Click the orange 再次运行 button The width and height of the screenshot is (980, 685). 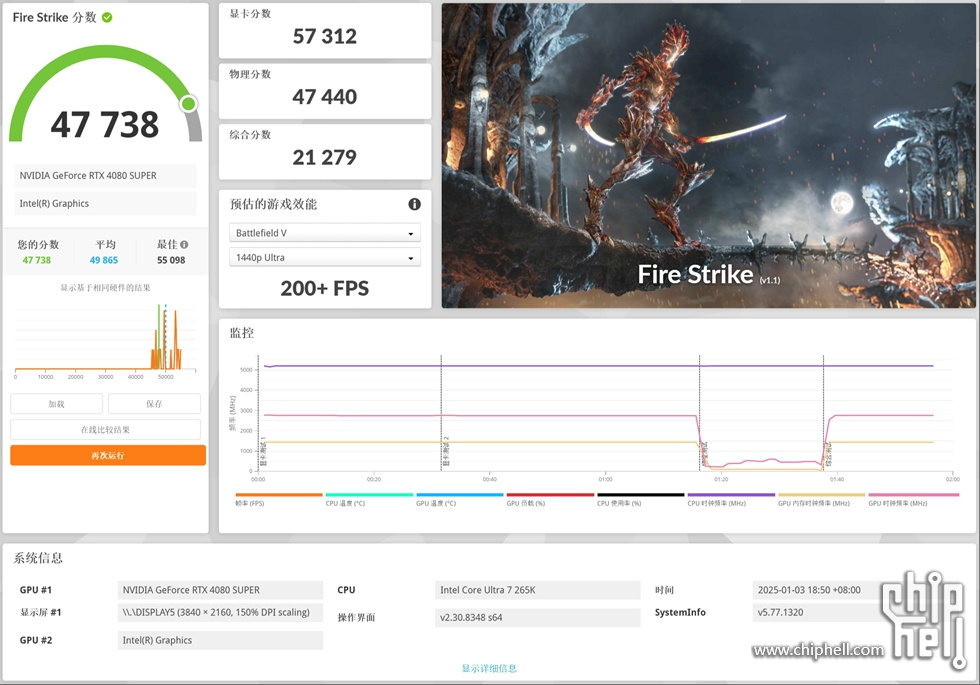click(108, 455)
